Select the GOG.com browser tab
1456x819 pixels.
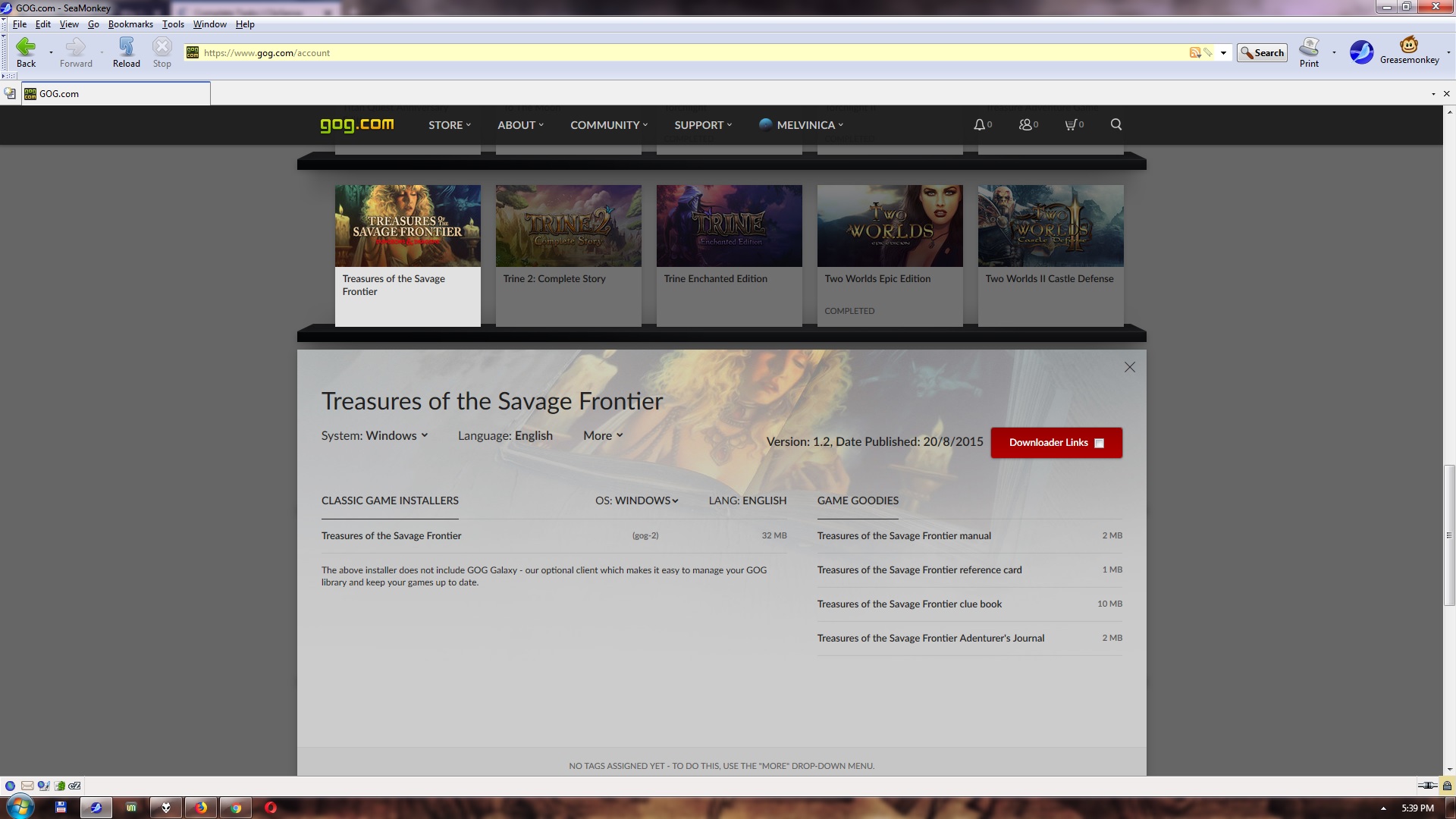pos(116,93)
